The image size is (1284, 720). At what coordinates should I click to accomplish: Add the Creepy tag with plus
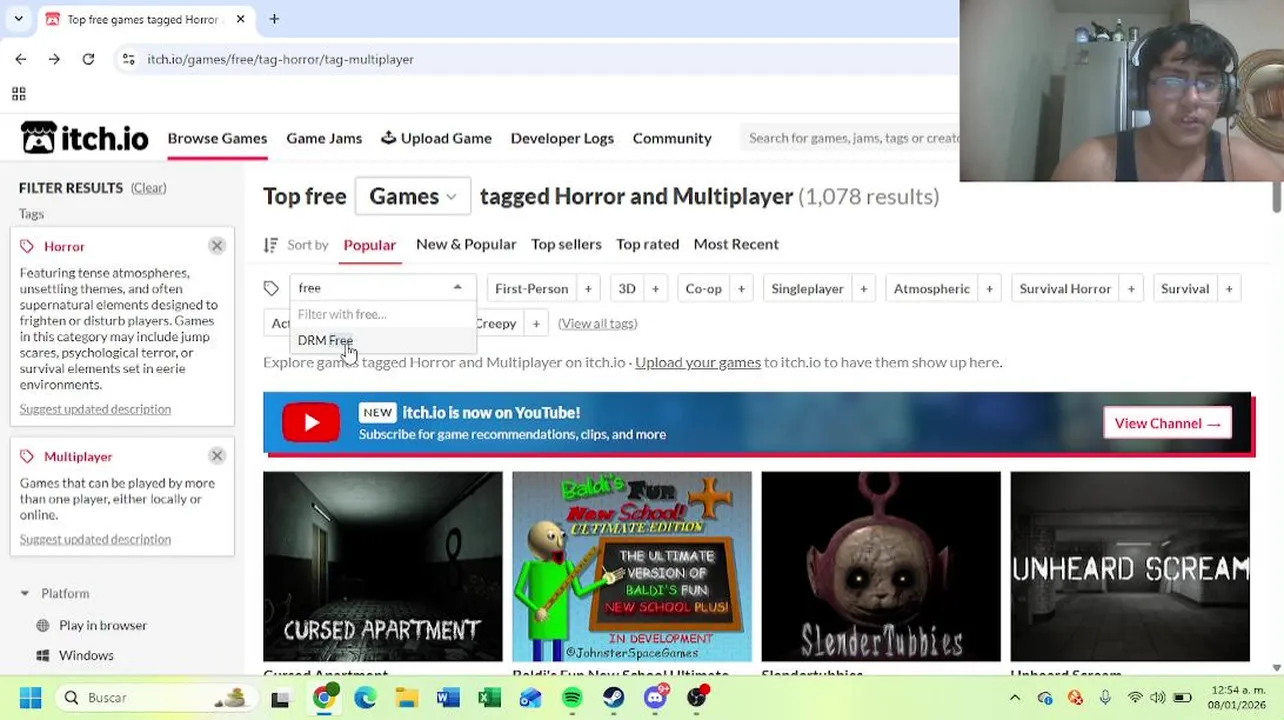pos(536,324)
